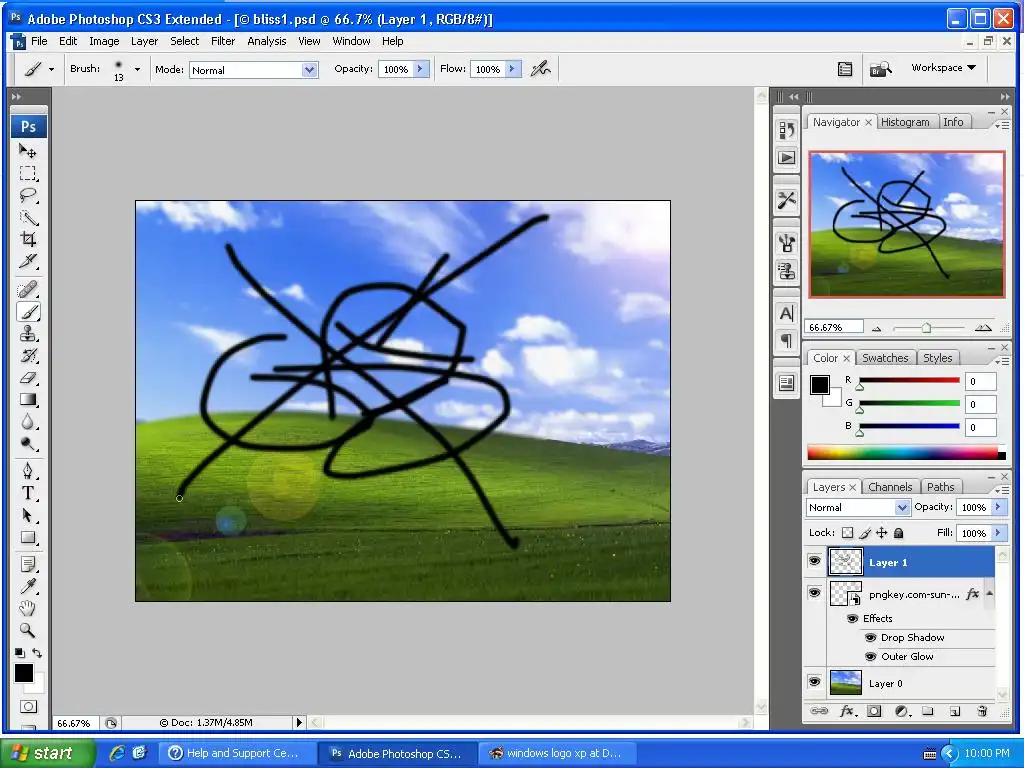Toggle lock transparent pixels

(x=847, y=533)
